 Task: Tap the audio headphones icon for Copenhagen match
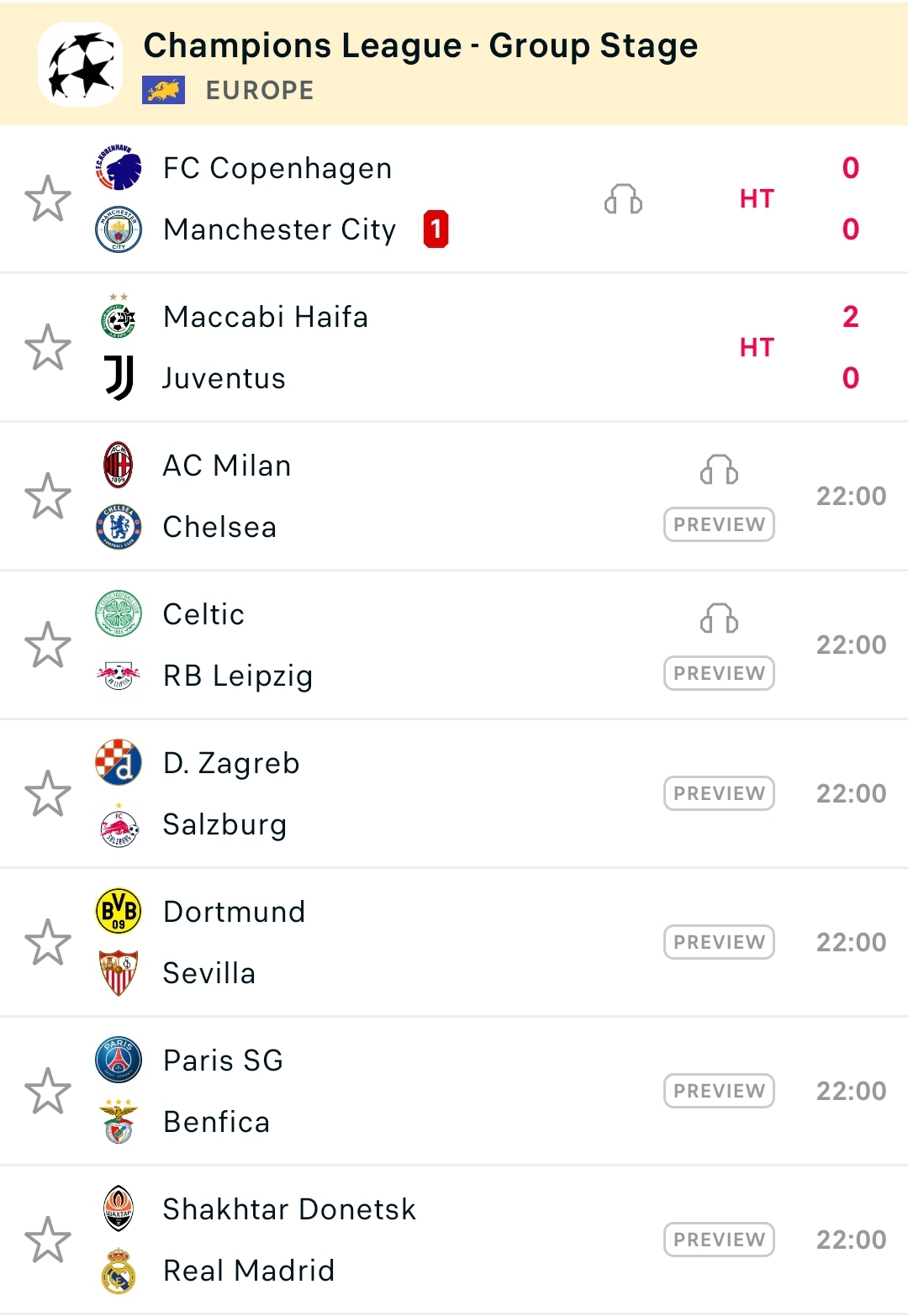point(624,199)
